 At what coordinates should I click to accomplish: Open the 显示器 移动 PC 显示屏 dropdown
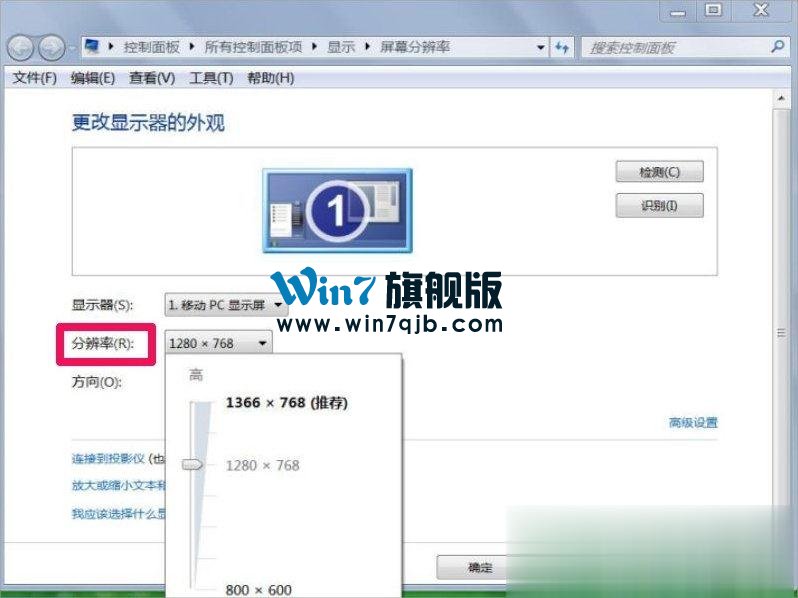pos(226,305)
